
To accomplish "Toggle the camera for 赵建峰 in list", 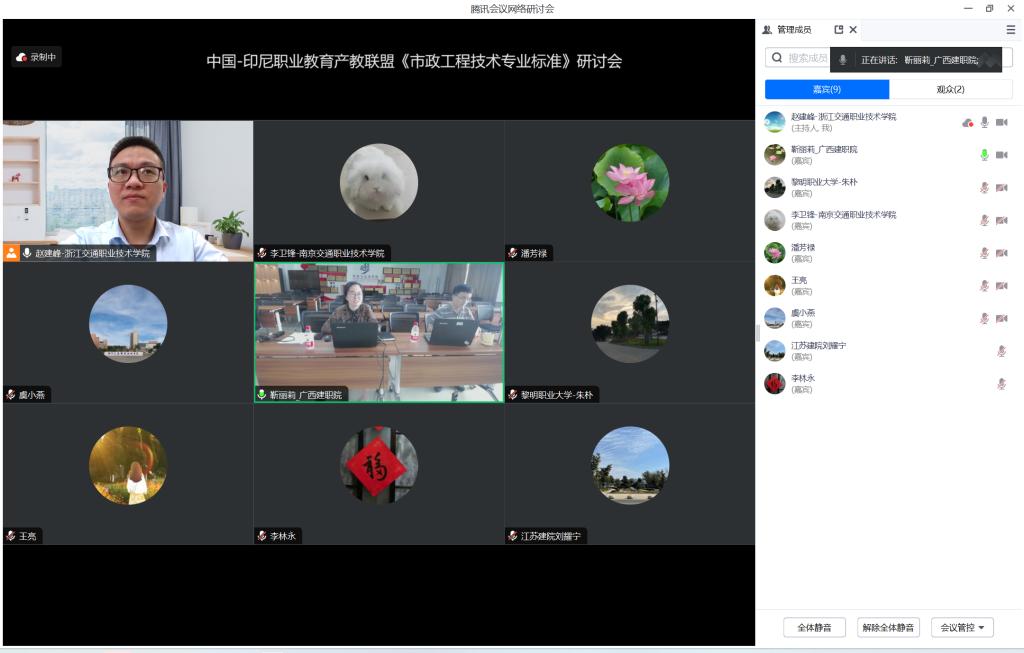I will tap(1001, 123).
